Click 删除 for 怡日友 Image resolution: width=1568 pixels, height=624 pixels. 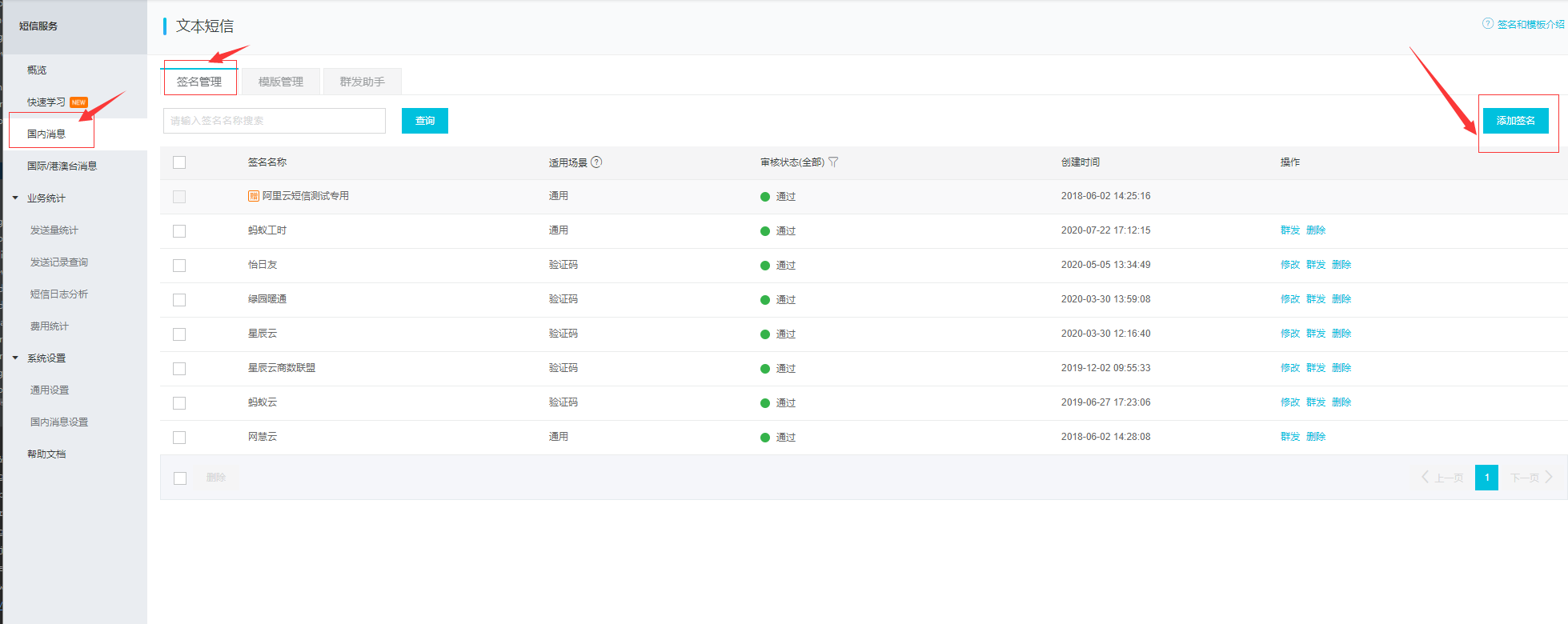coord(1341,265)
